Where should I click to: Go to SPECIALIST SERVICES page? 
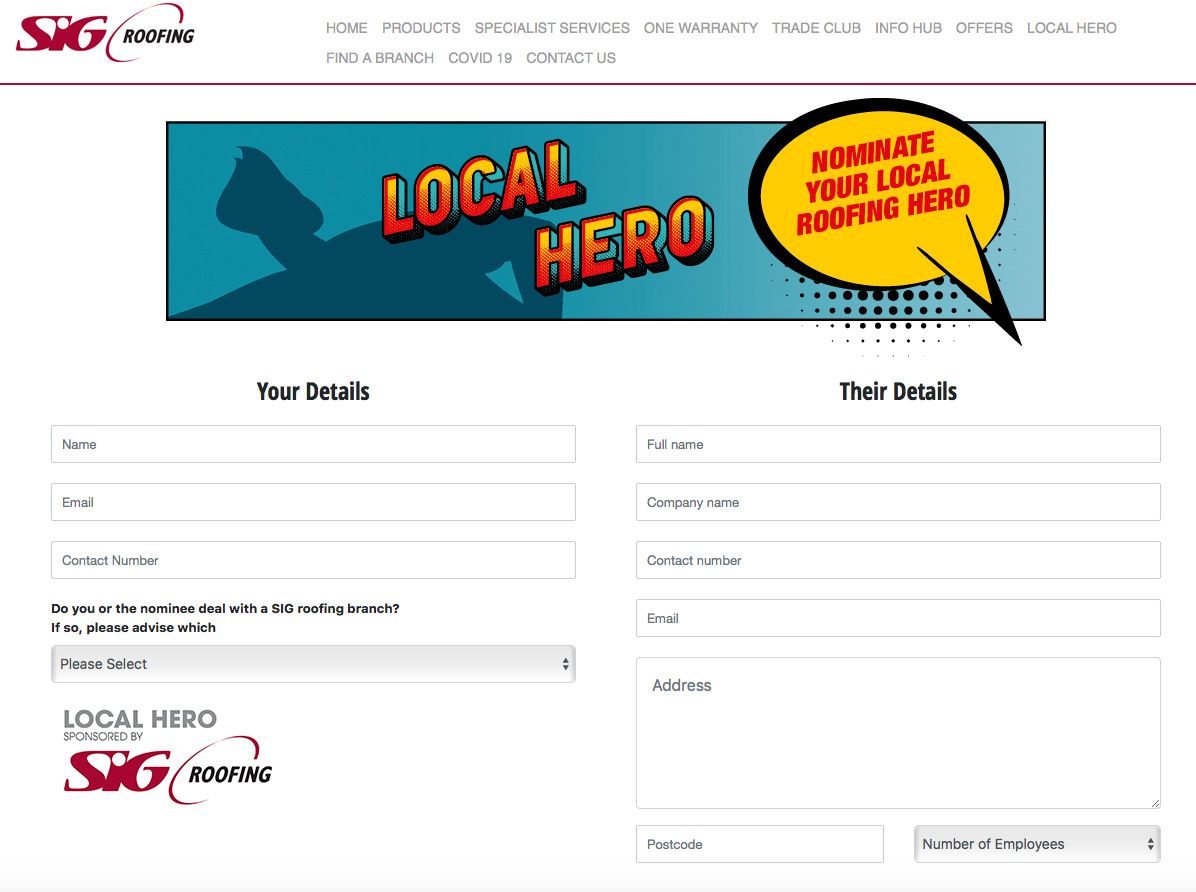tap(552, 28)
